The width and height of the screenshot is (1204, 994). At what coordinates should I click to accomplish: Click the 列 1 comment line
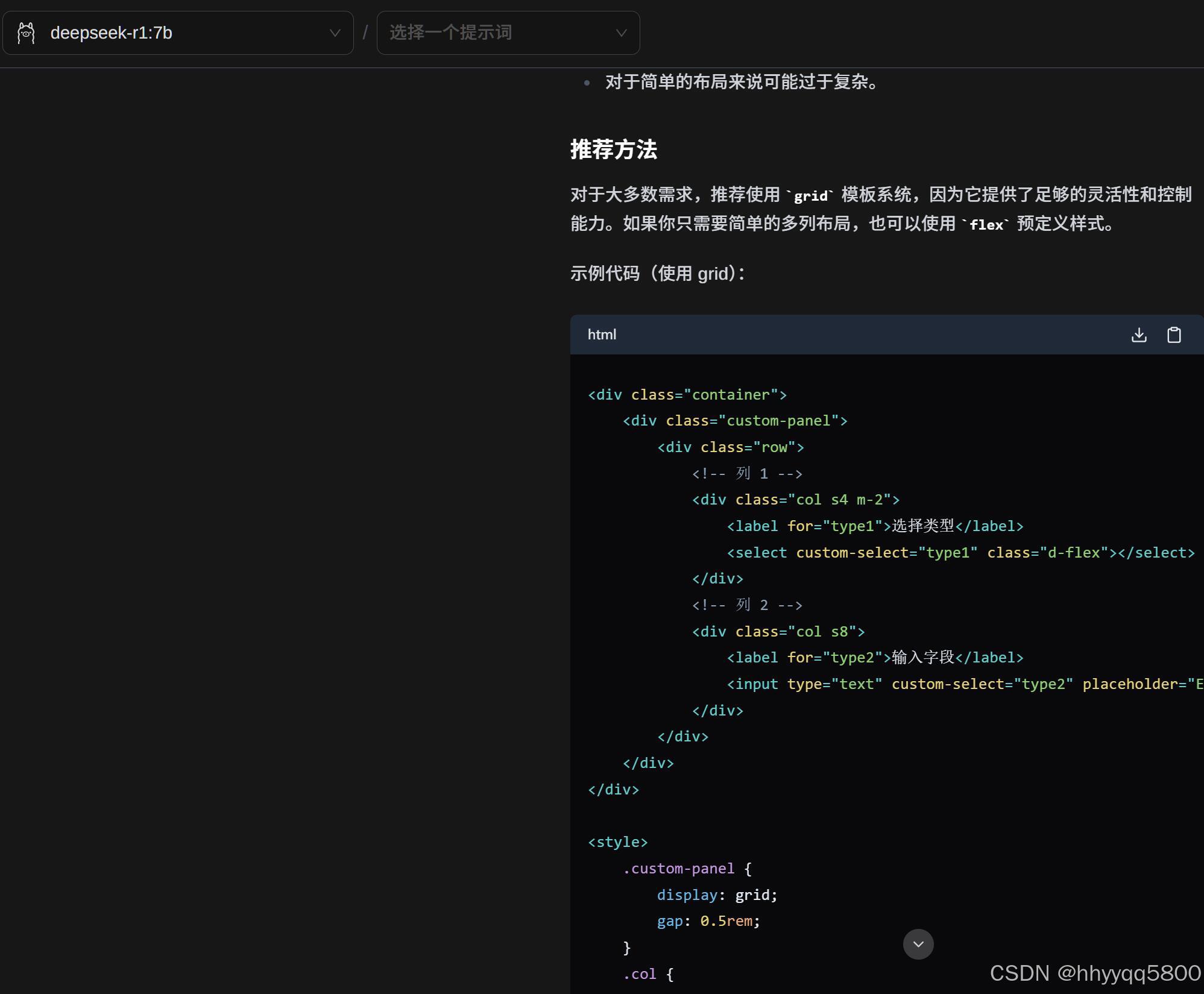747,474
